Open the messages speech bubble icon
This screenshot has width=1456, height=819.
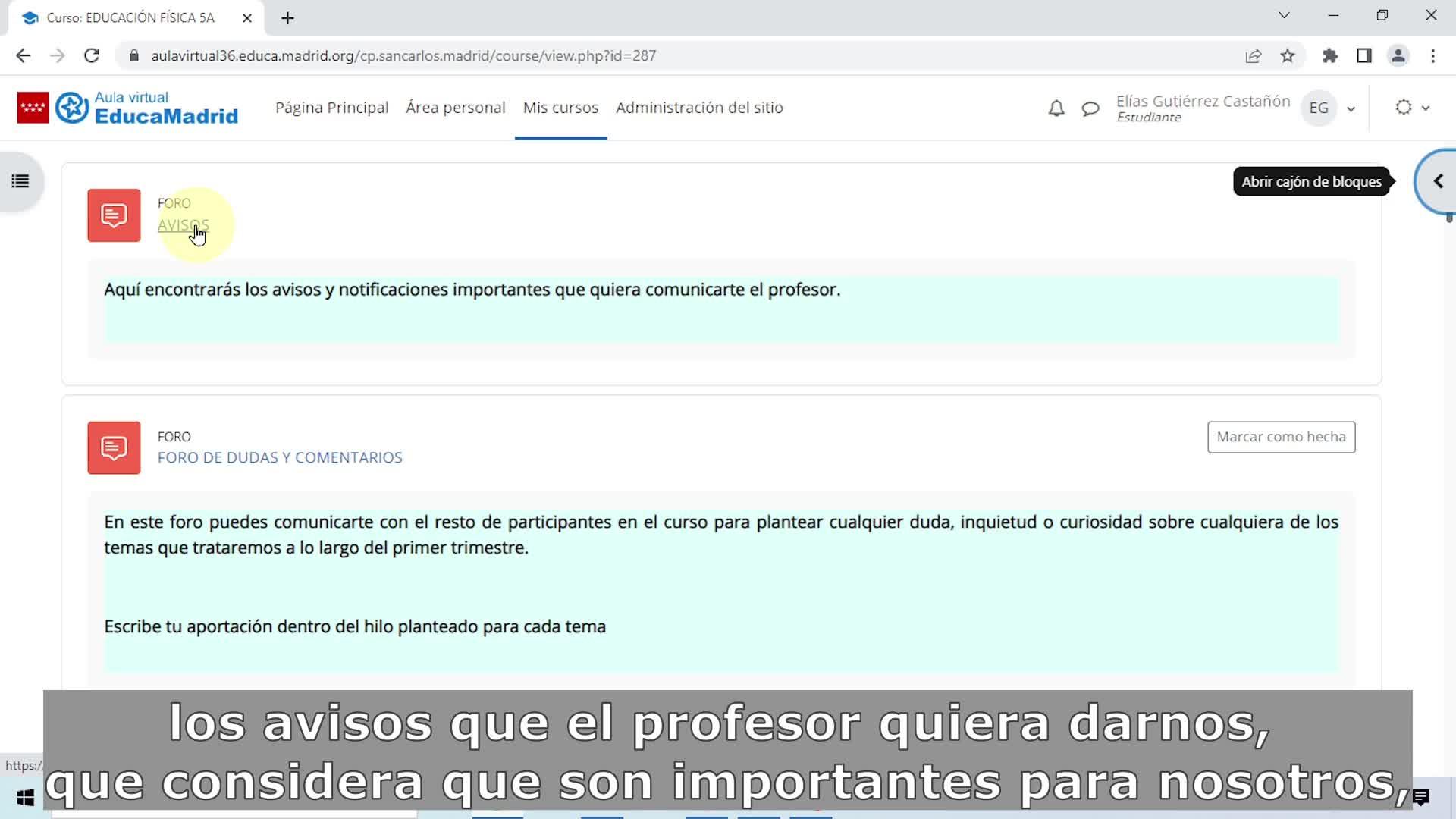coord(1090,108)
